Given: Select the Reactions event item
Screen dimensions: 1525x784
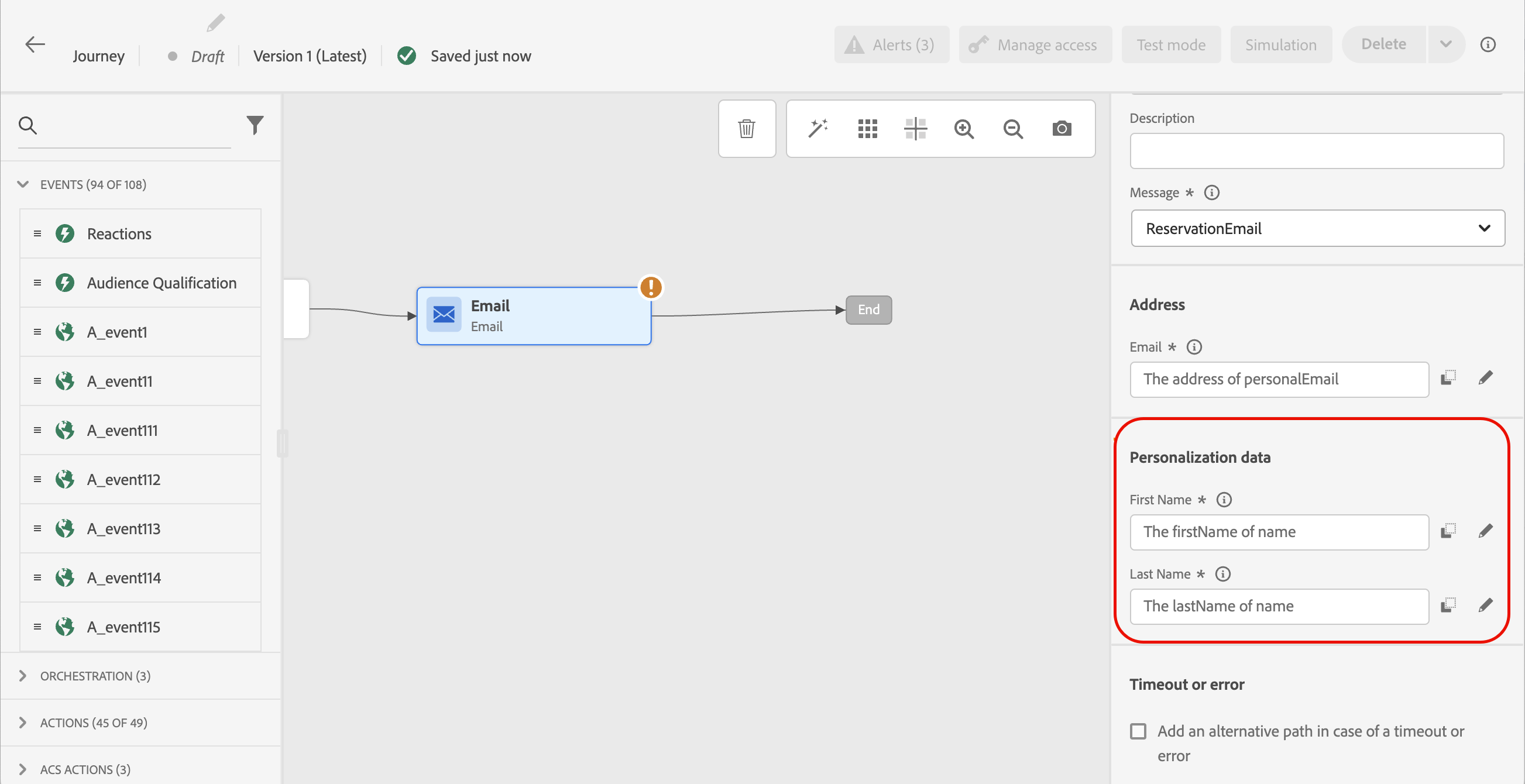Looking at the screenshot, I should 119,233.
